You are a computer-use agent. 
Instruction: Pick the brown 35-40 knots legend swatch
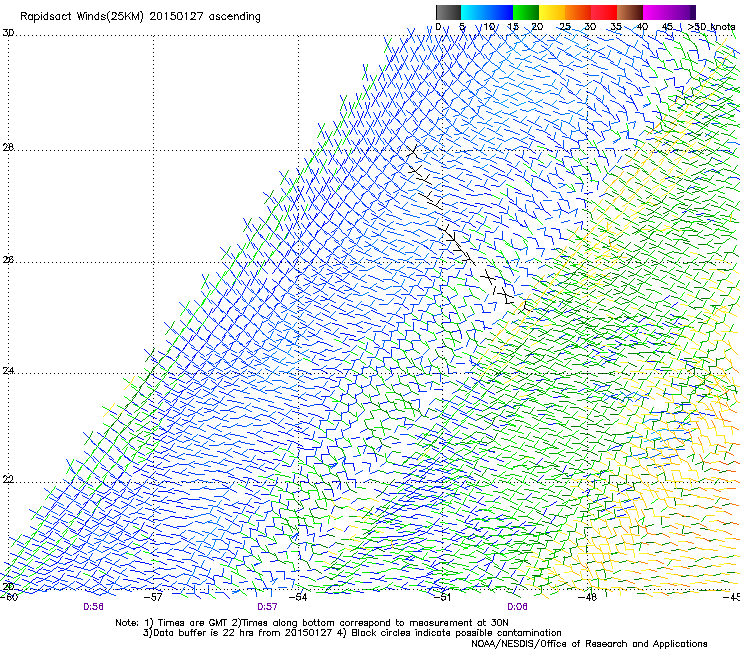click(x=630, y=12)
